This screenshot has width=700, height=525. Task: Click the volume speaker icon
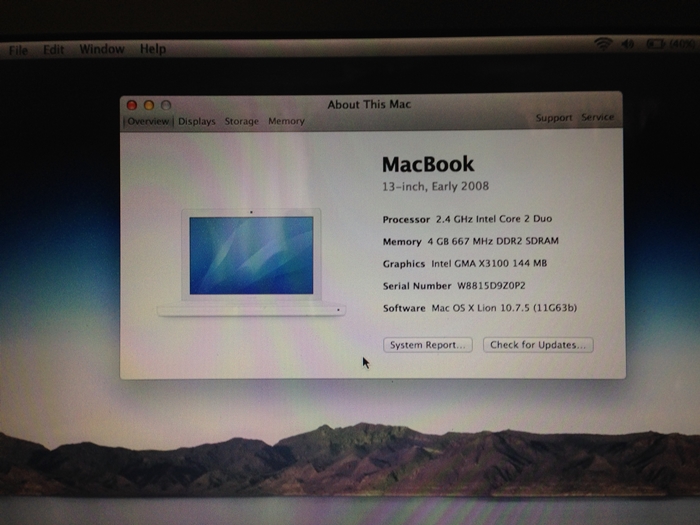pyautogui.click(x=628, y=44)
